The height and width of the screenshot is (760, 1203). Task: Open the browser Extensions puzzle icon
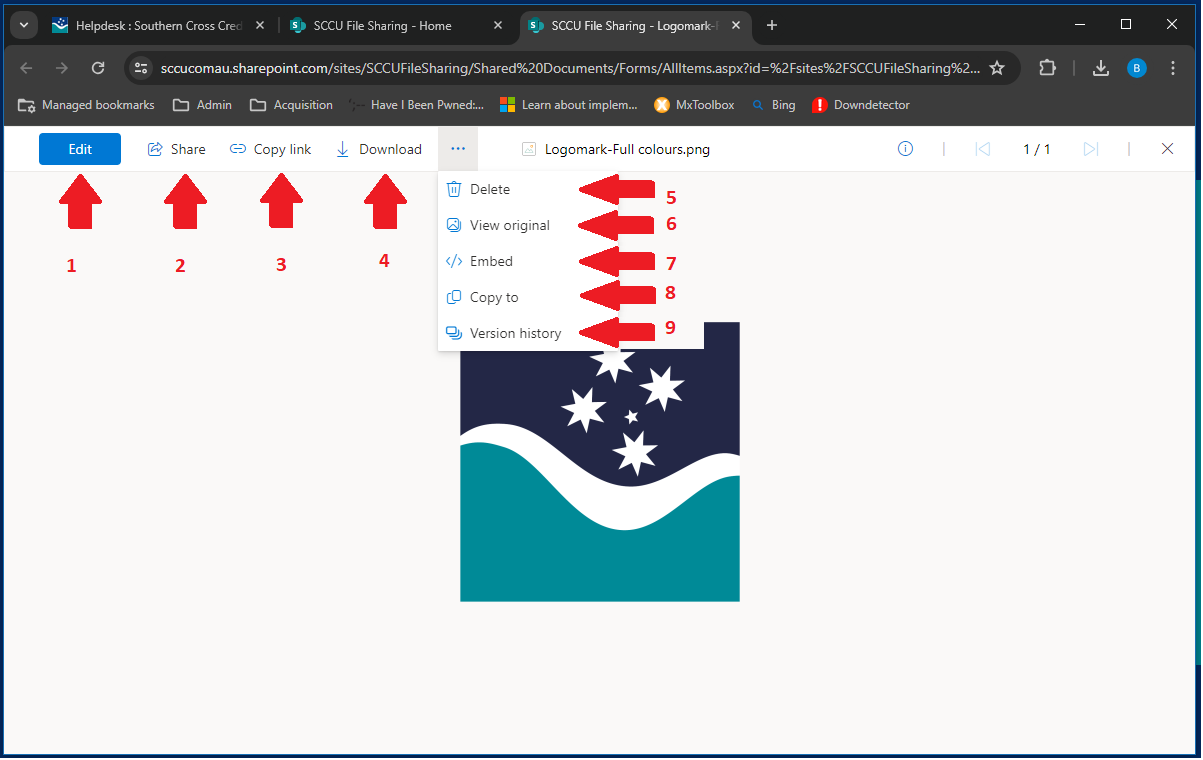[x=1047, y=68]
